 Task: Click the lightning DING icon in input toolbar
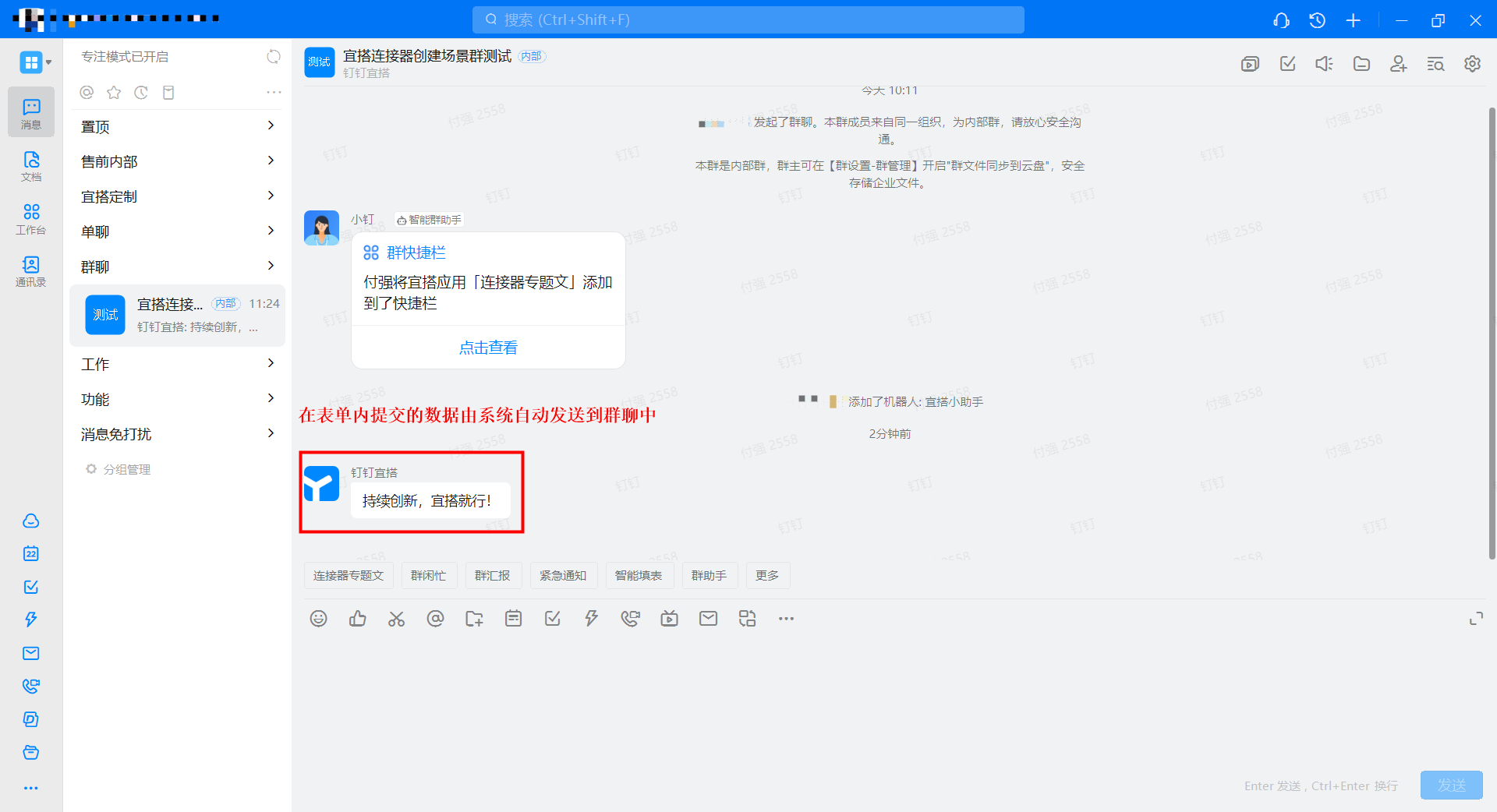[592, 619]
